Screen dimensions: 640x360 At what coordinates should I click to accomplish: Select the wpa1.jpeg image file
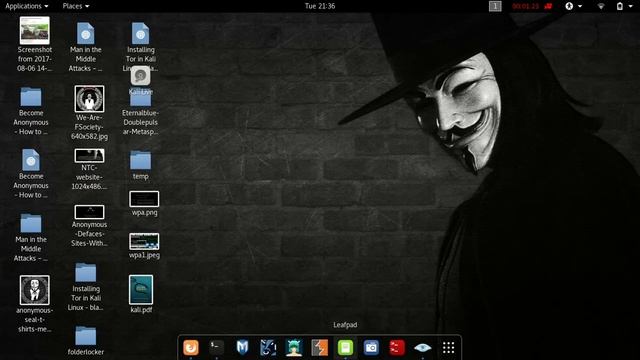tap(144, 241)
